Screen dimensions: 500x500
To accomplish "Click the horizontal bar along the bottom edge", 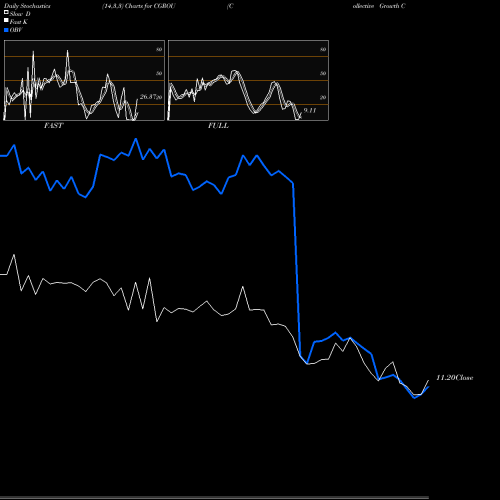I will click(214, 498).
